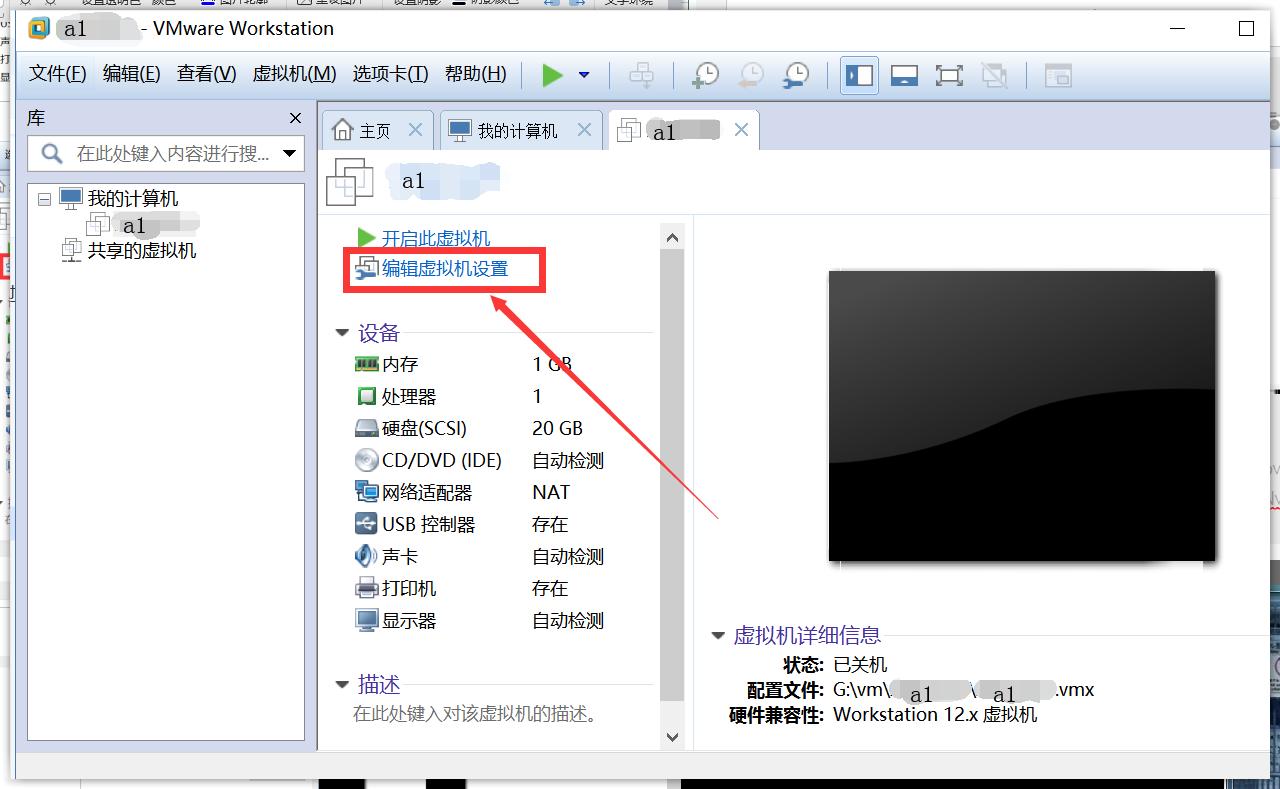The image size is (1280, 789).
Task: Click 编辑虚拟机设置 link
Action: pyautogui.click(x=445, y=269)
